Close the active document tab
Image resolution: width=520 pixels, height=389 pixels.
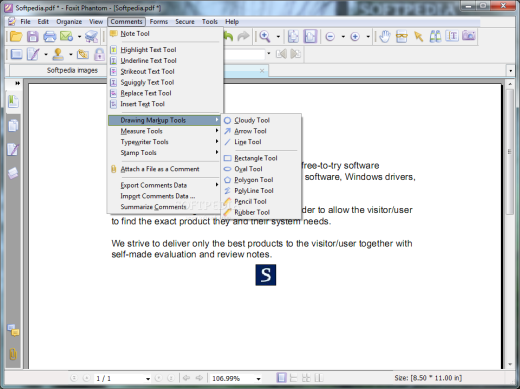pos(262,71)
